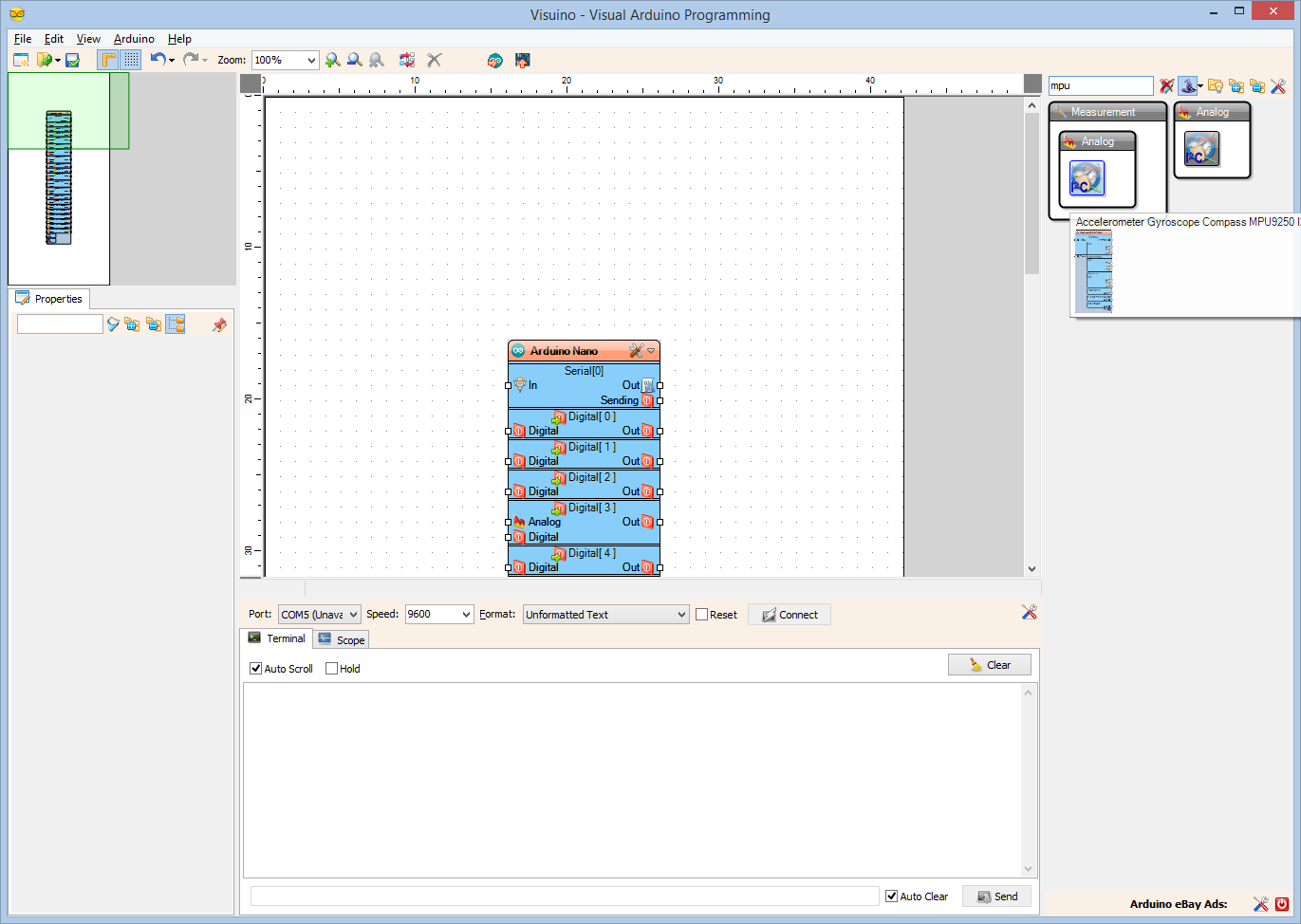Clear the component search filter icon
Screen dimensions: 1301x924
point(1167,86)
